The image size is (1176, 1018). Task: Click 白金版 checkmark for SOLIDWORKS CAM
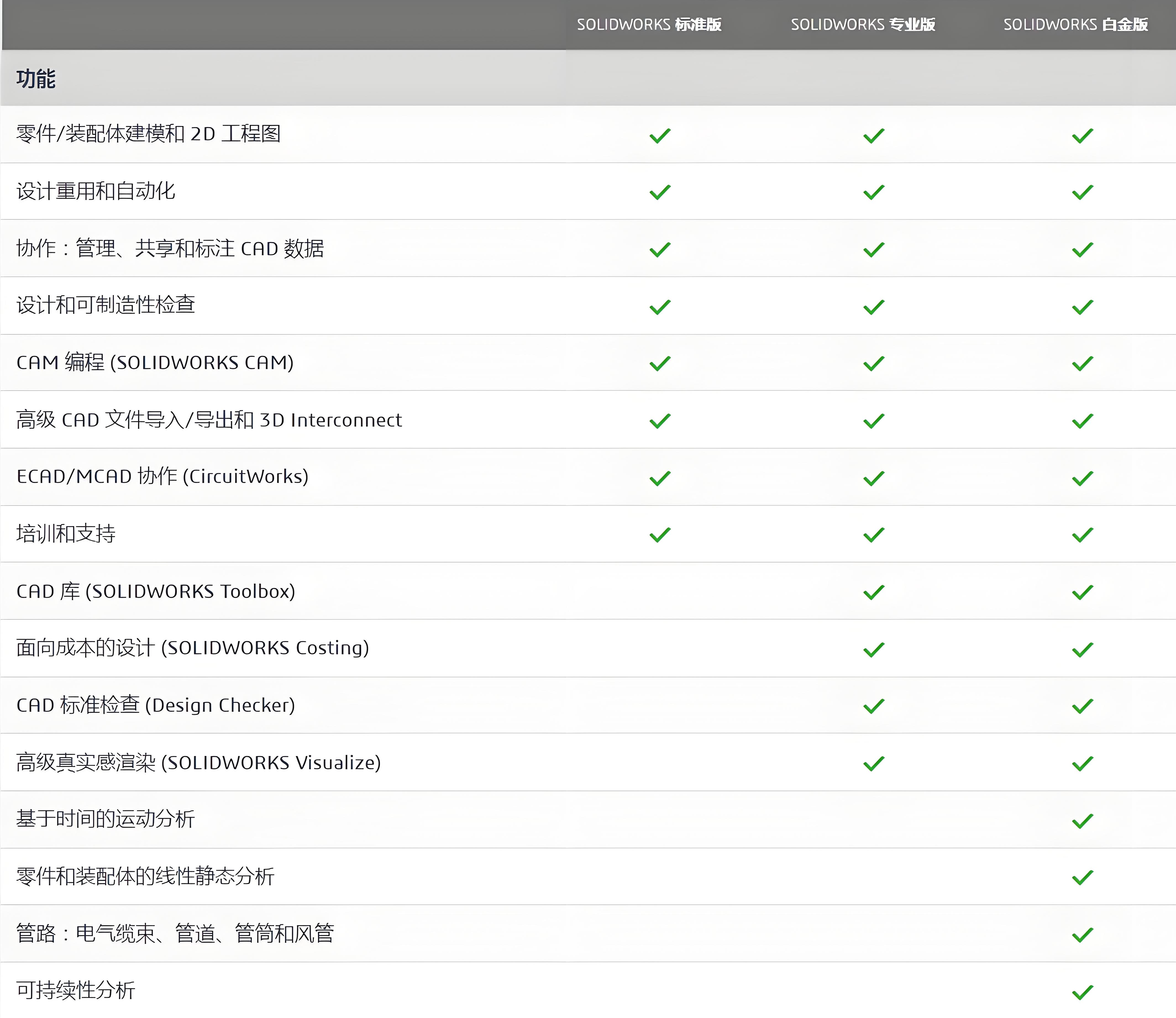click(x=1083, y=364)
